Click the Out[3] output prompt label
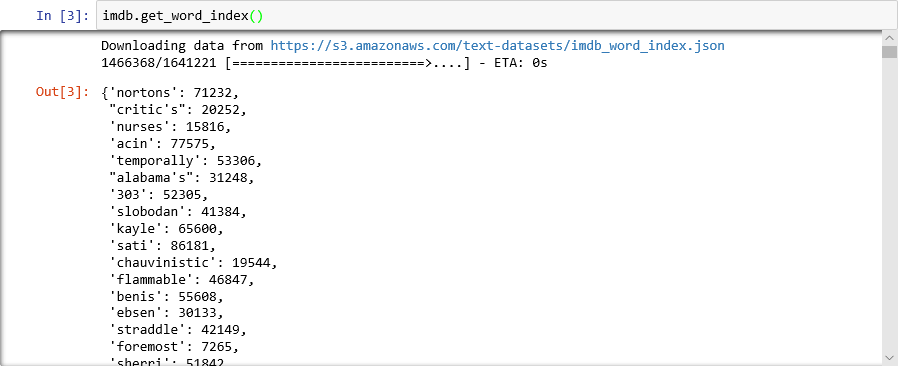 pyautogui.click(x=62, y=92)
